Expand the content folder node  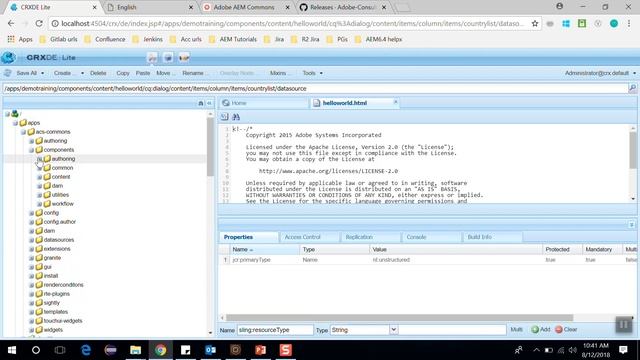[x=40, y=177]
